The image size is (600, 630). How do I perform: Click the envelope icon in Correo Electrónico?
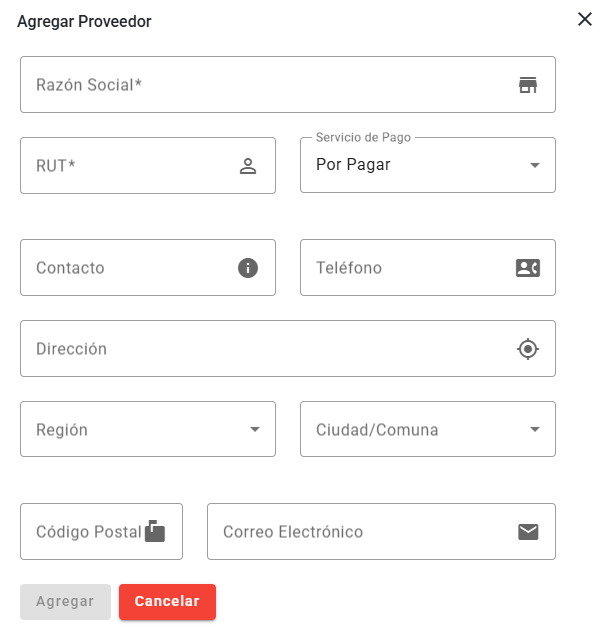527,532
